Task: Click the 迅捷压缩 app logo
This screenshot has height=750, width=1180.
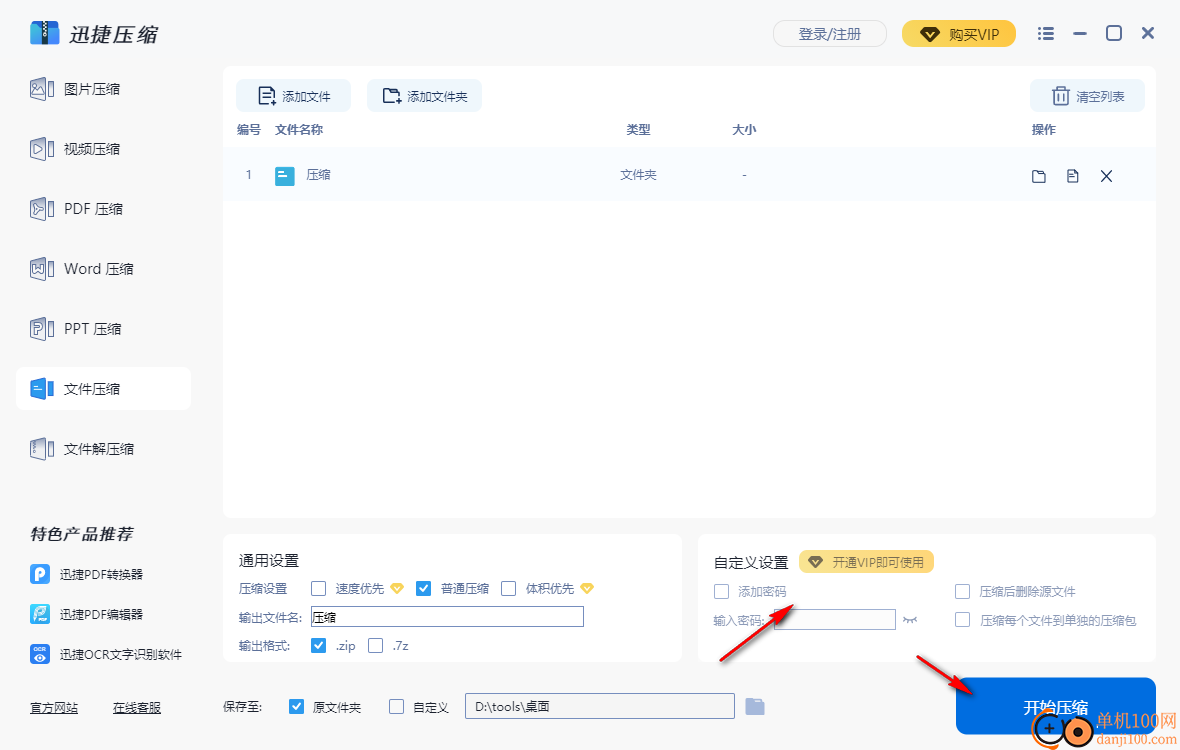Action: pyautogui.click(x=44, y=33)
